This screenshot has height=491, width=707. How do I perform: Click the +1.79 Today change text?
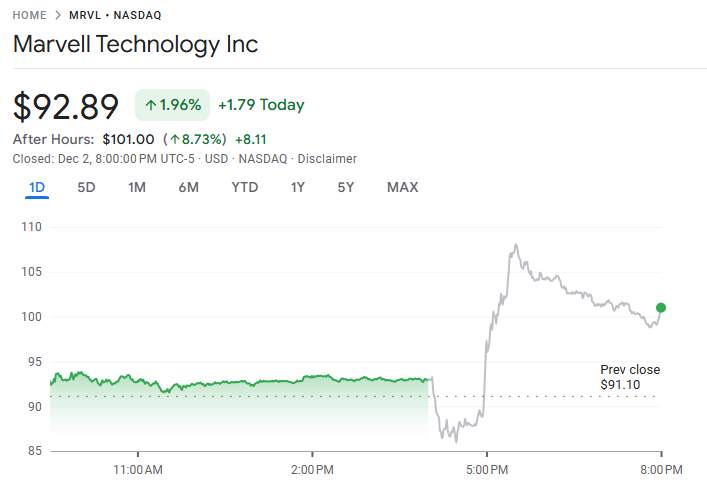(x=261, y=105)
